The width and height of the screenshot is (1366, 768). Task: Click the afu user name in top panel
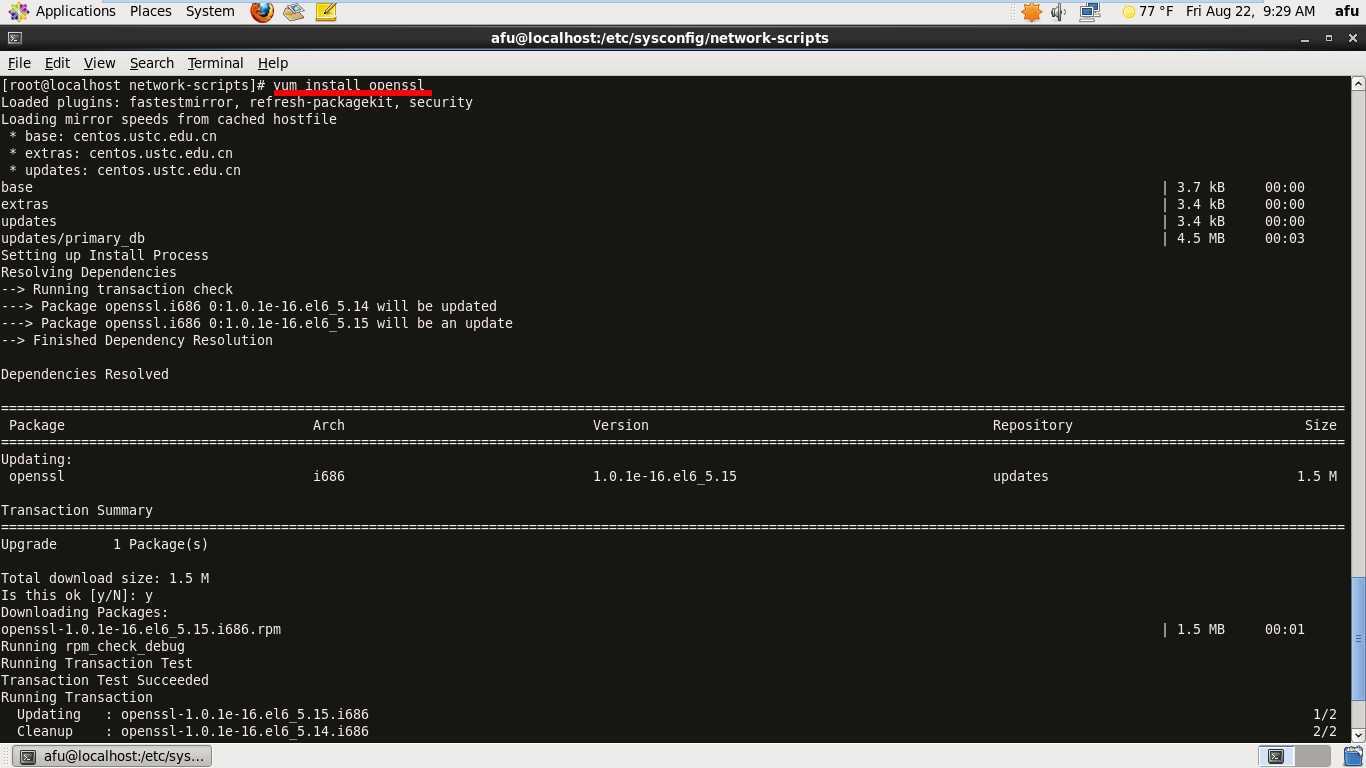pos(1347,11)
